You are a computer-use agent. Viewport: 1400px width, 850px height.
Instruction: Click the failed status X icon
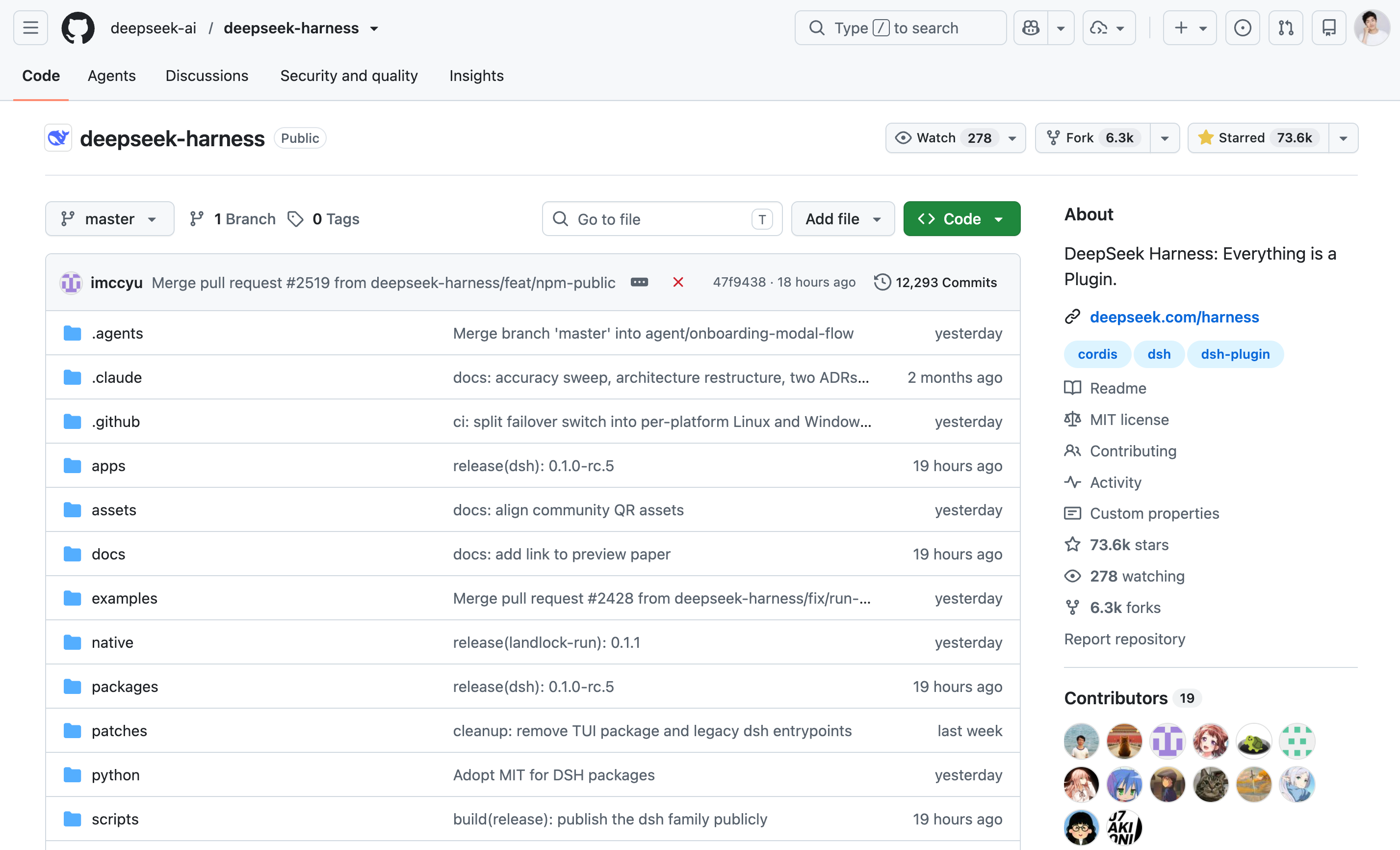click(678, 282)
